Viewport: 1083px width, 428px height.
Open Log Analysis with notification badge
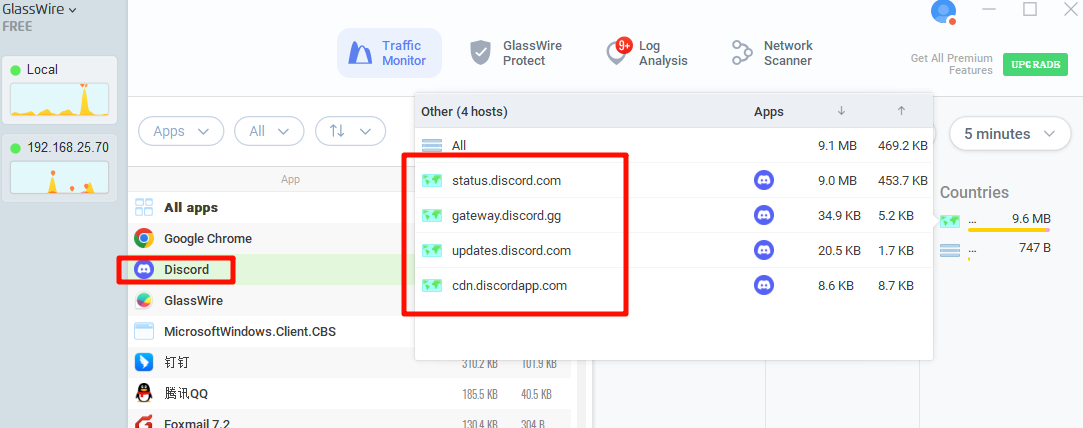pos(647,53)
